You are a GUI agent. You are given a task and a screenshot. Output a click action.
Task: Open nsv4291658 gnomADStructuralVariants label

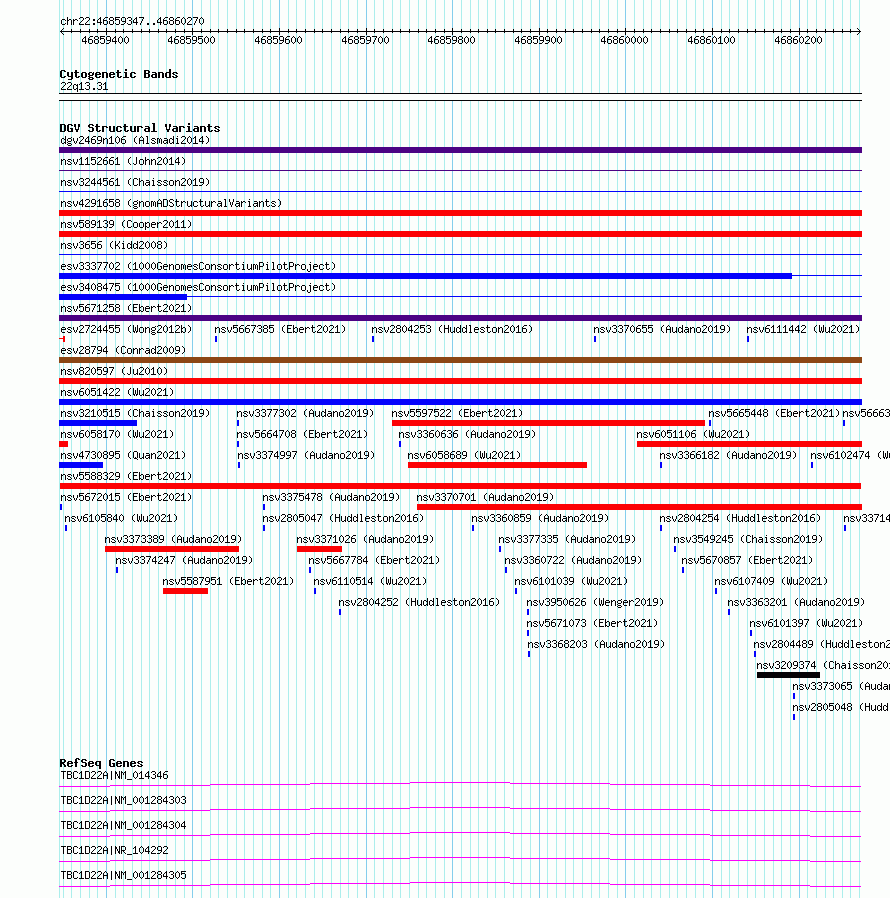171,203
